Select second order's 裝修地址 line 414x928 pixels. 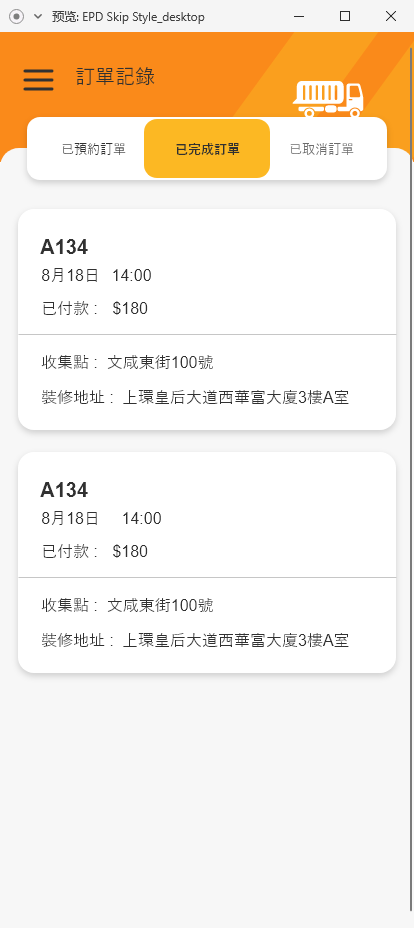(x=195, y=640)
